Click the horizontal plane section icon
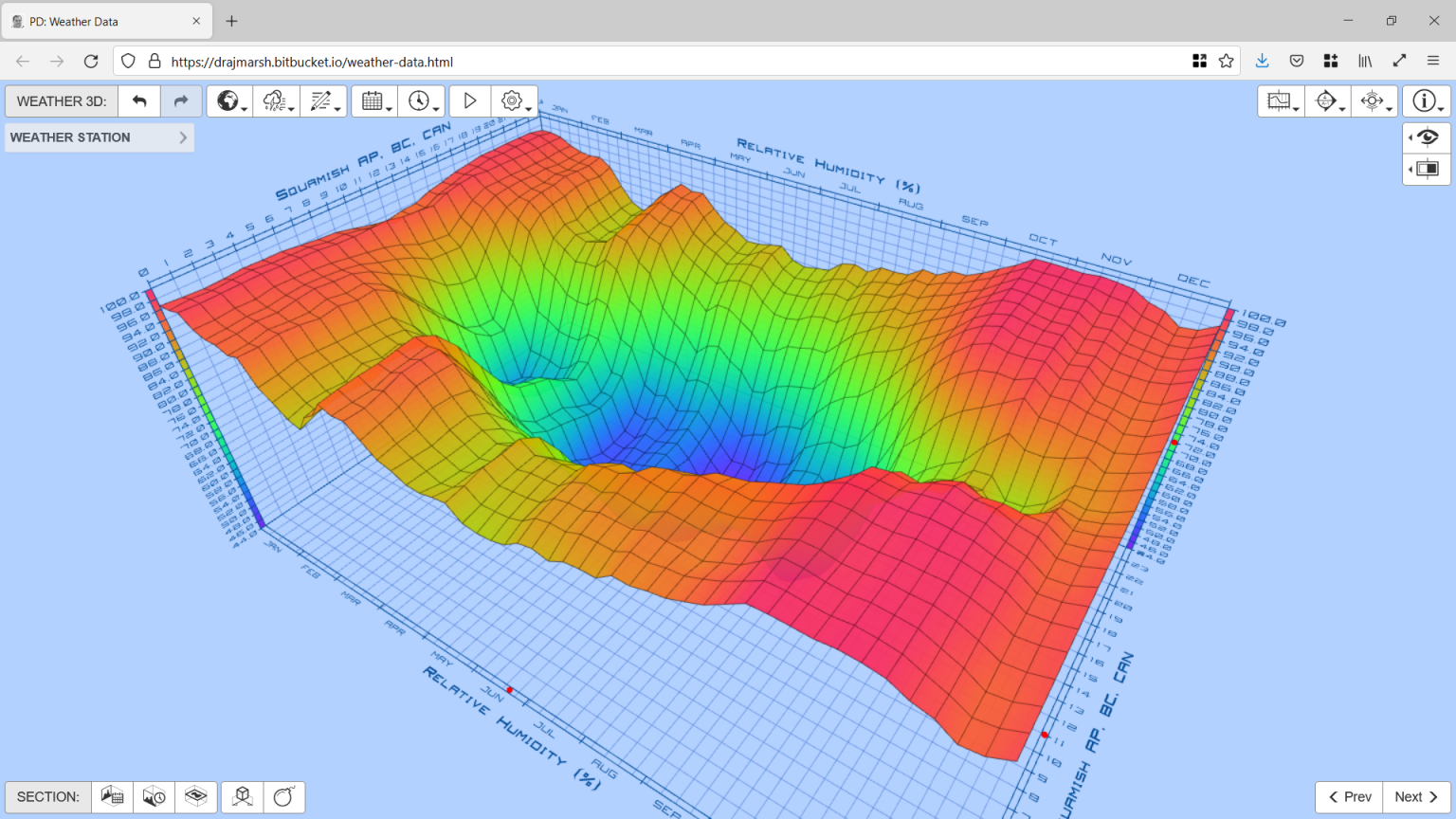The height and width of the screenshot is (819, 1456). pyautogui.click(x=196, y=797)
